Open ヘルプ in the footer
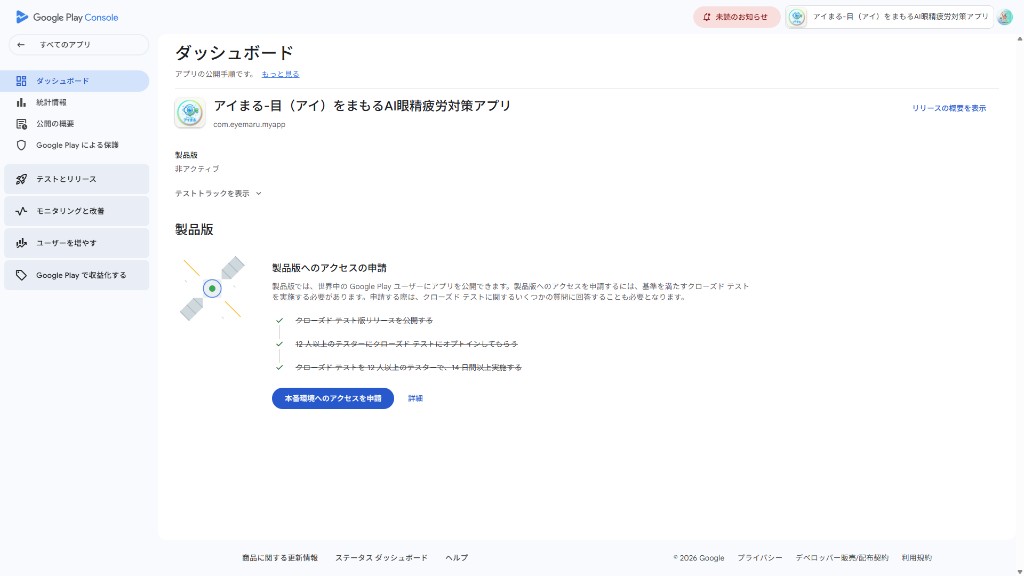1024x576 pixels. (456, 558)
